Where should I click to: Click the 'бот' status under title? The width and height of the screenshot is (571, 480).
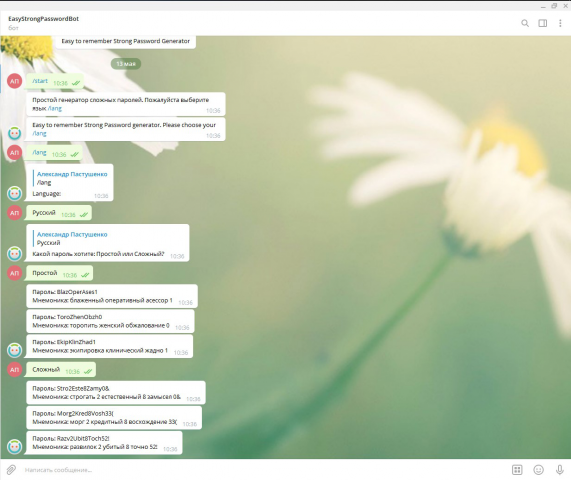coord(13,28)
